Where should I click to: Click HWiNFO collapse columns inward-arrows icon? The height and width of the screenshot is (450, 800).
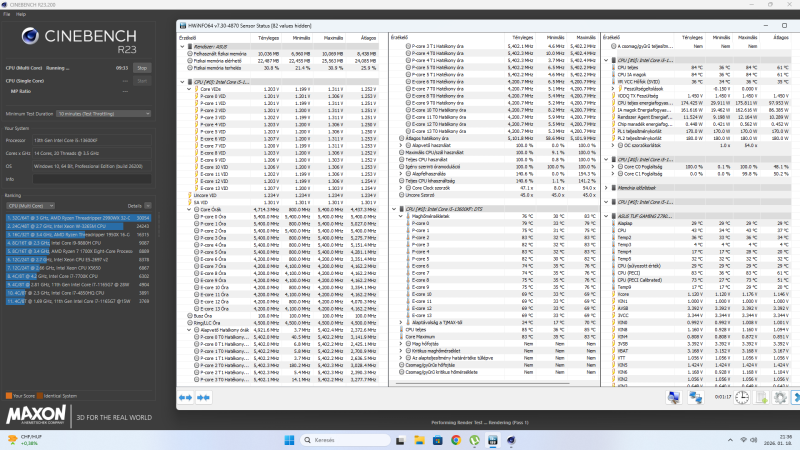204,397
